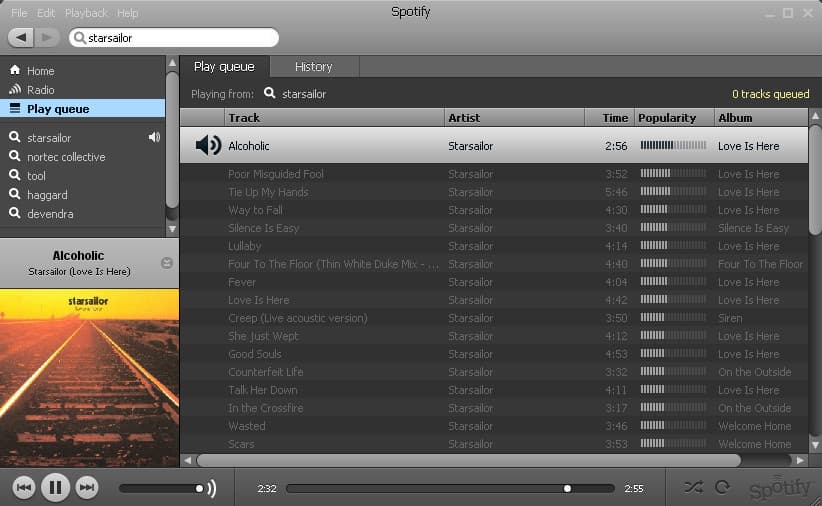Open the 'nortec collective' saved search
The height and width of the screenshot is (506, 822).
click(x=66, y=157)
